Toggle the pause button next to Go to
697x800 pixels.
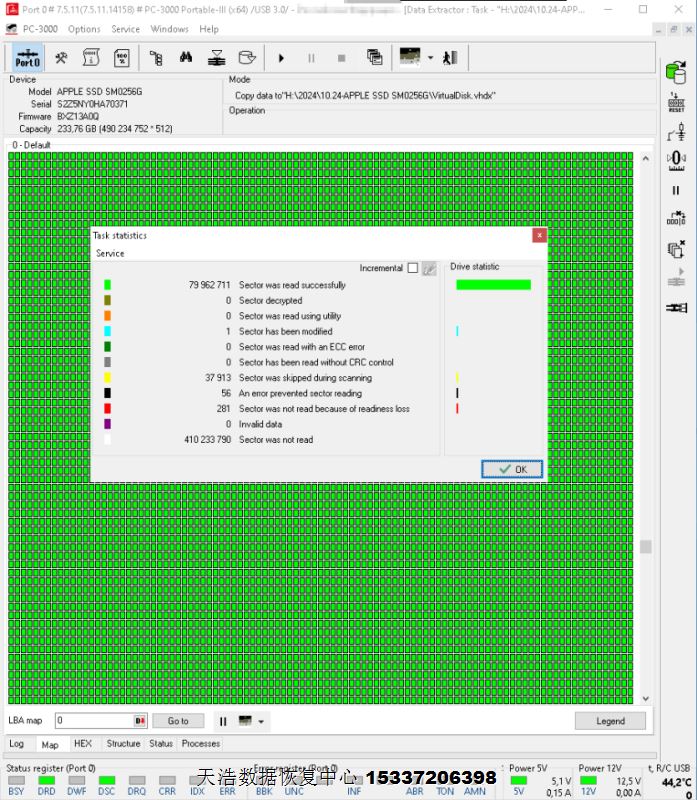click(223, 721)
